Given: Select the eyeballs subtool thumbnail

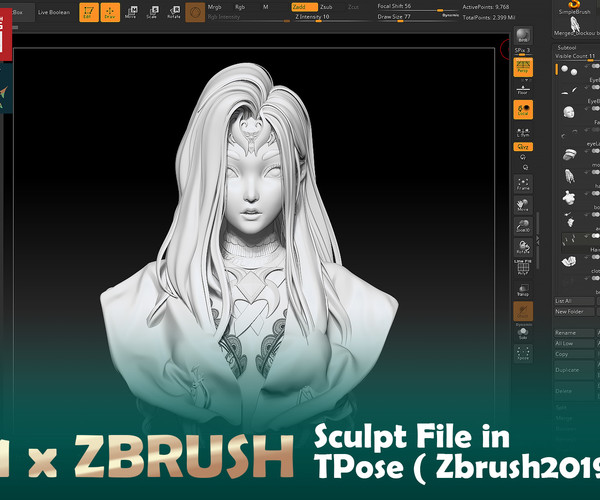Looking at the screenshot, I should 569,70.
